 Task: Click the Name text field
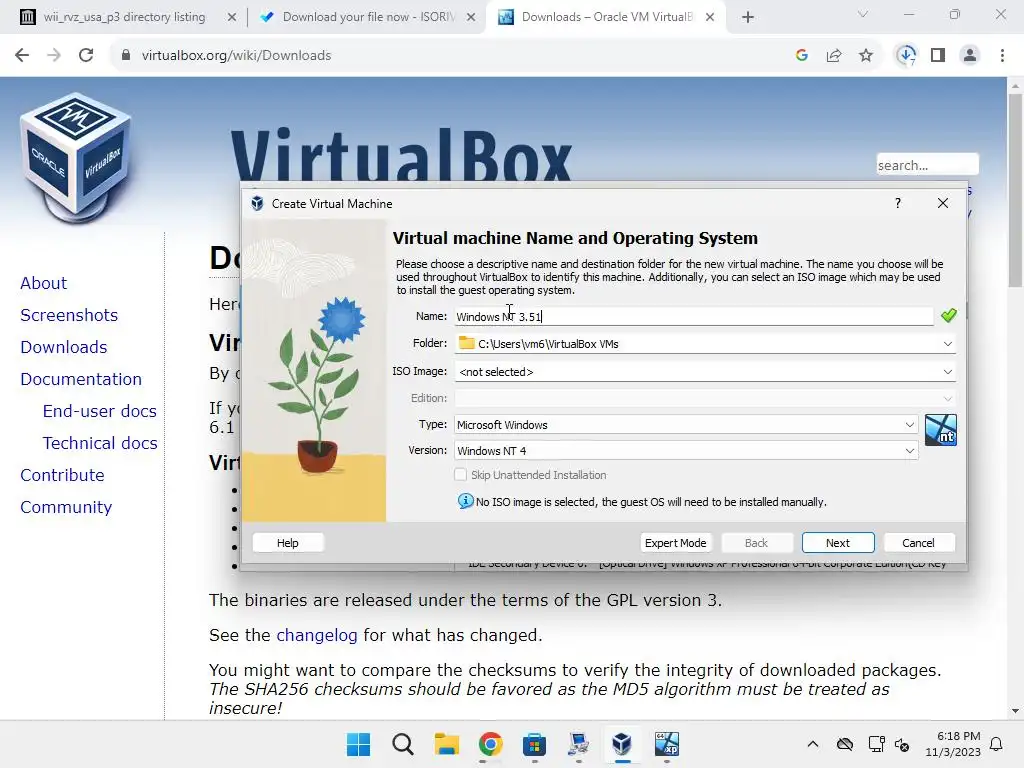click(x=694, y=317)
